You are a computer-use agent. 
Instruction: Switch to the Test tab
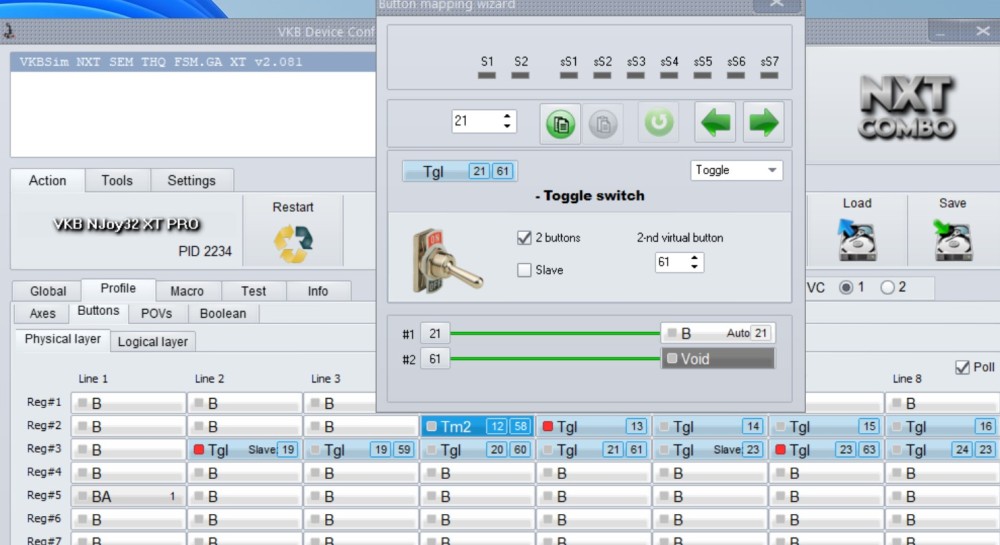[253, 291]
